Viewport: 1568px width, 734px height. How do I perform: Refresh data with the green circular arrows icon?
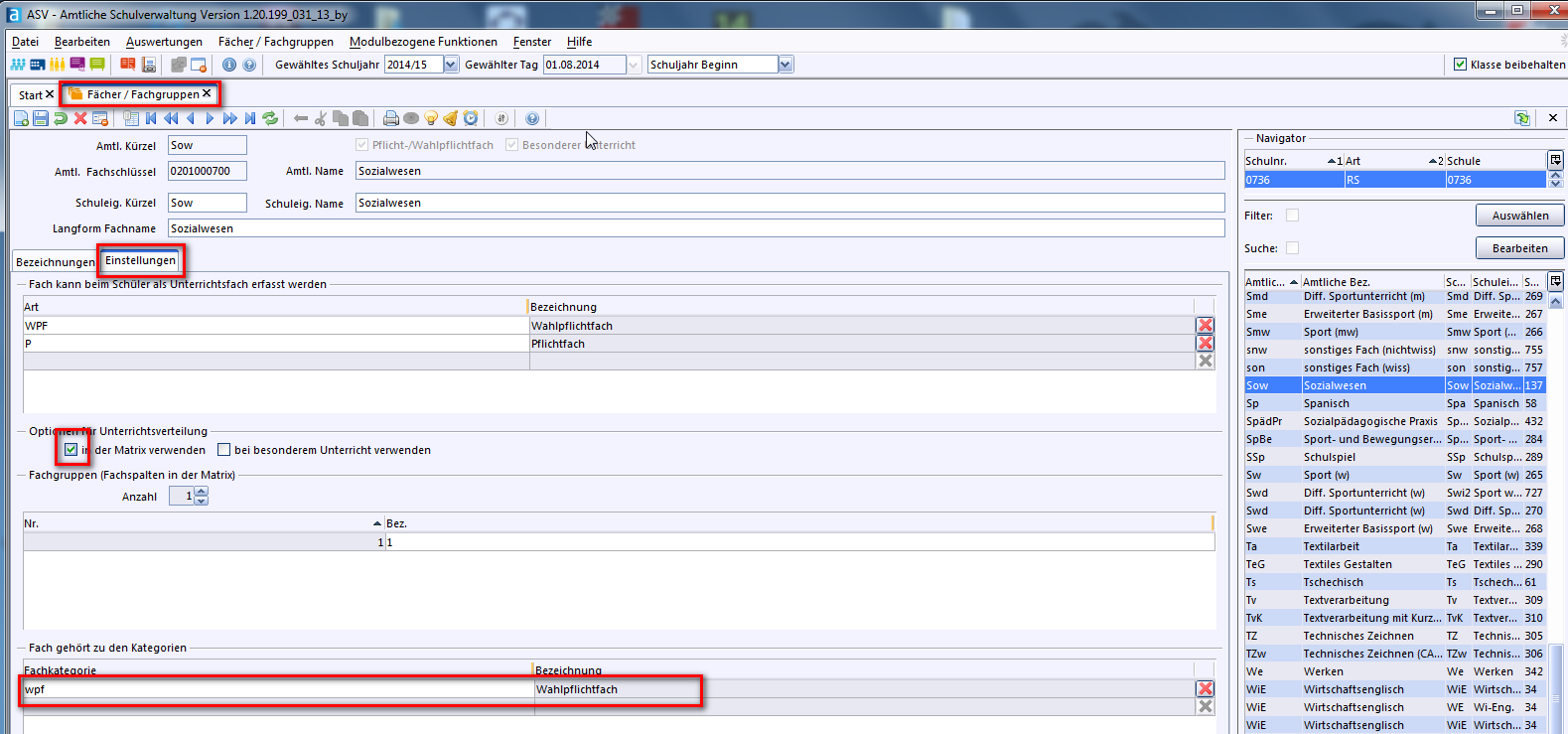(270, 118)
